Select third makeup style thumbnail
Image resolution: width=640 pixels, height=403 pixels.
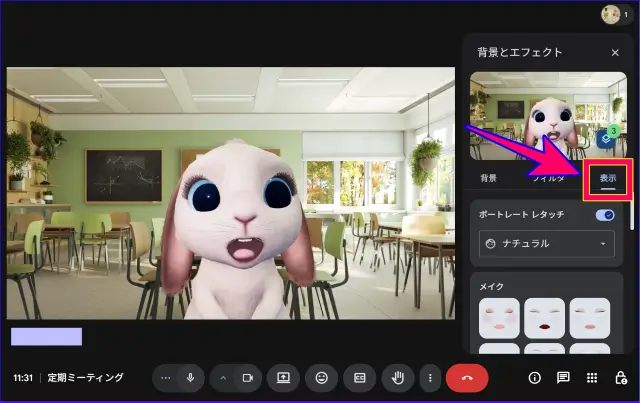(590, 318)
